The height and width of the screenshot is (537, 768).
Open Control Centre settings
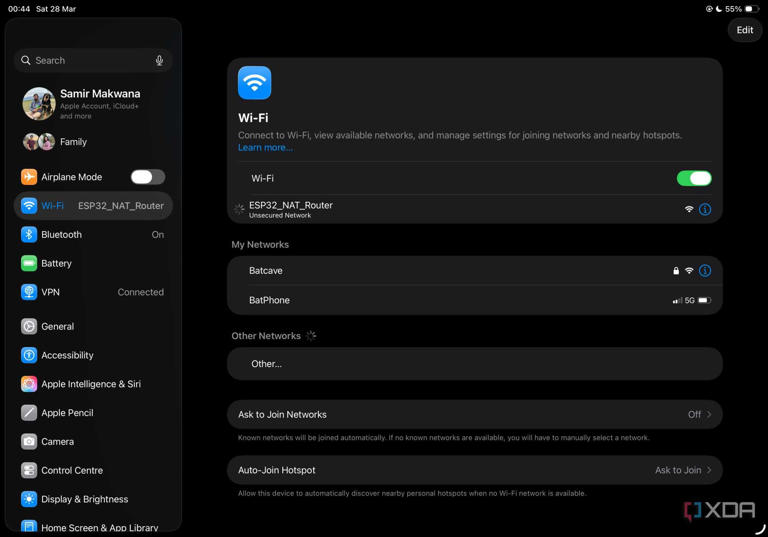click(x=93, y=470)
